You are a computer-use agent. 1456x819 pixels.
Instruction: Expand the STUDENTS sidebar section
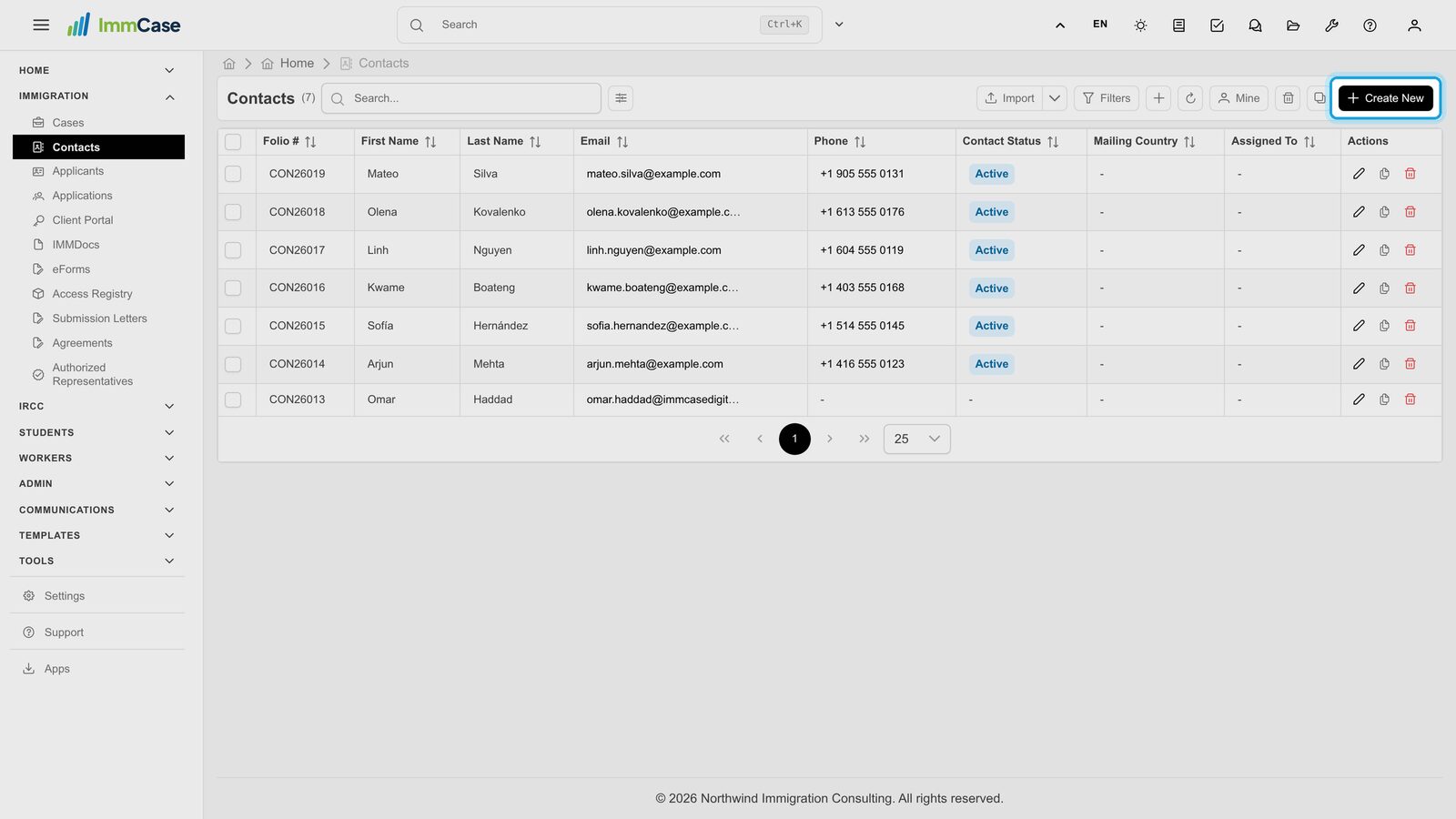point(97,432)
